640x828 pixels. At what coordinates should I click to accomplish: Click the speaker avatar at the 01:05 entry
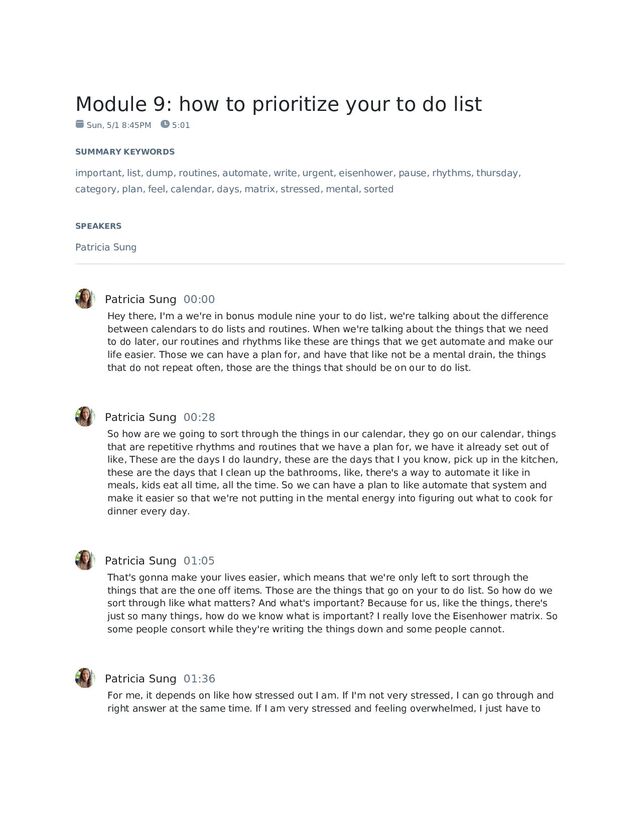[84, 560]
